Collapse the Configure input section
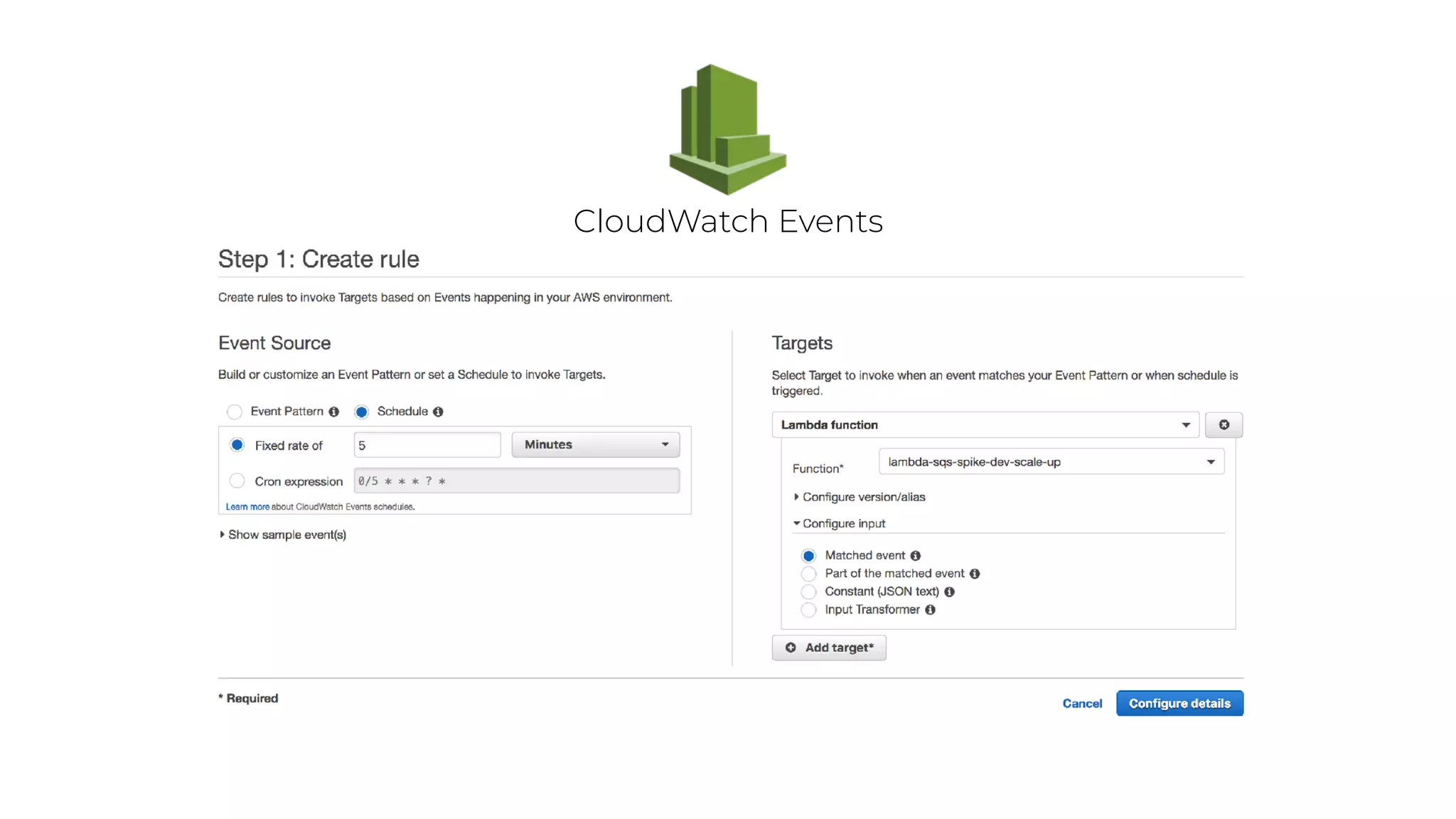The width and height of the screenshot is (1456, 819). [x=840, y=523]
